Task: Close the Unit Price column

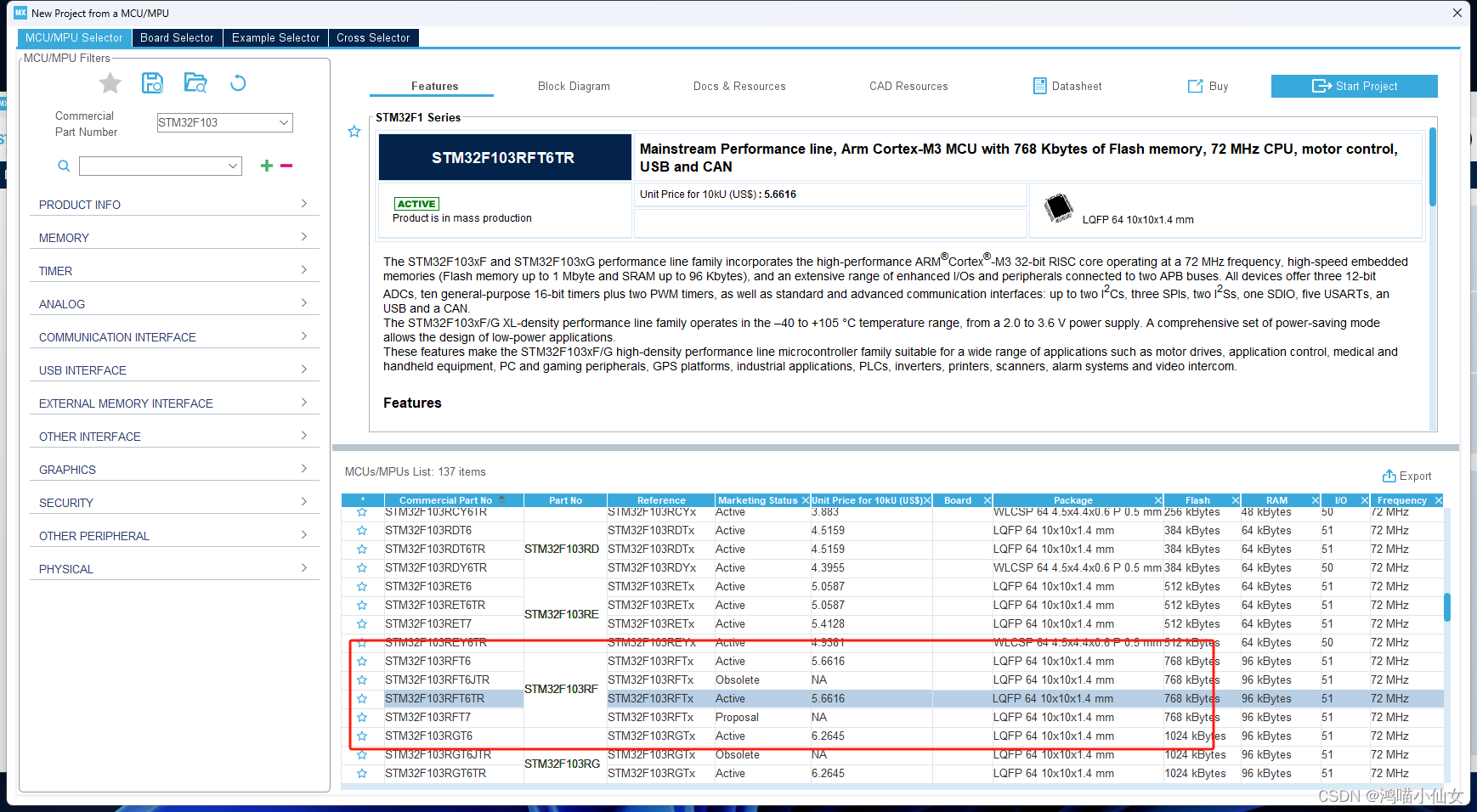Action: 926,500
